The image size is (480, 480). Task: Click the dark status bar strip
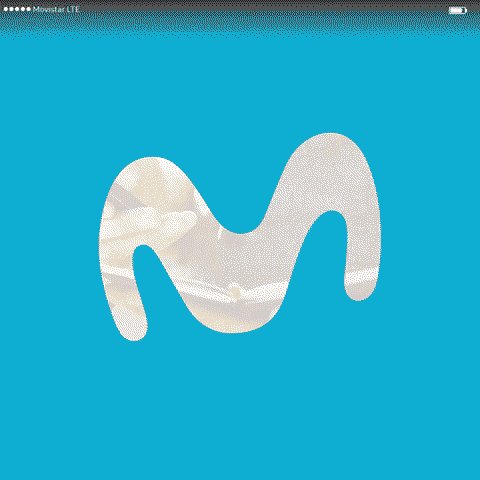[x=240, y=5]
